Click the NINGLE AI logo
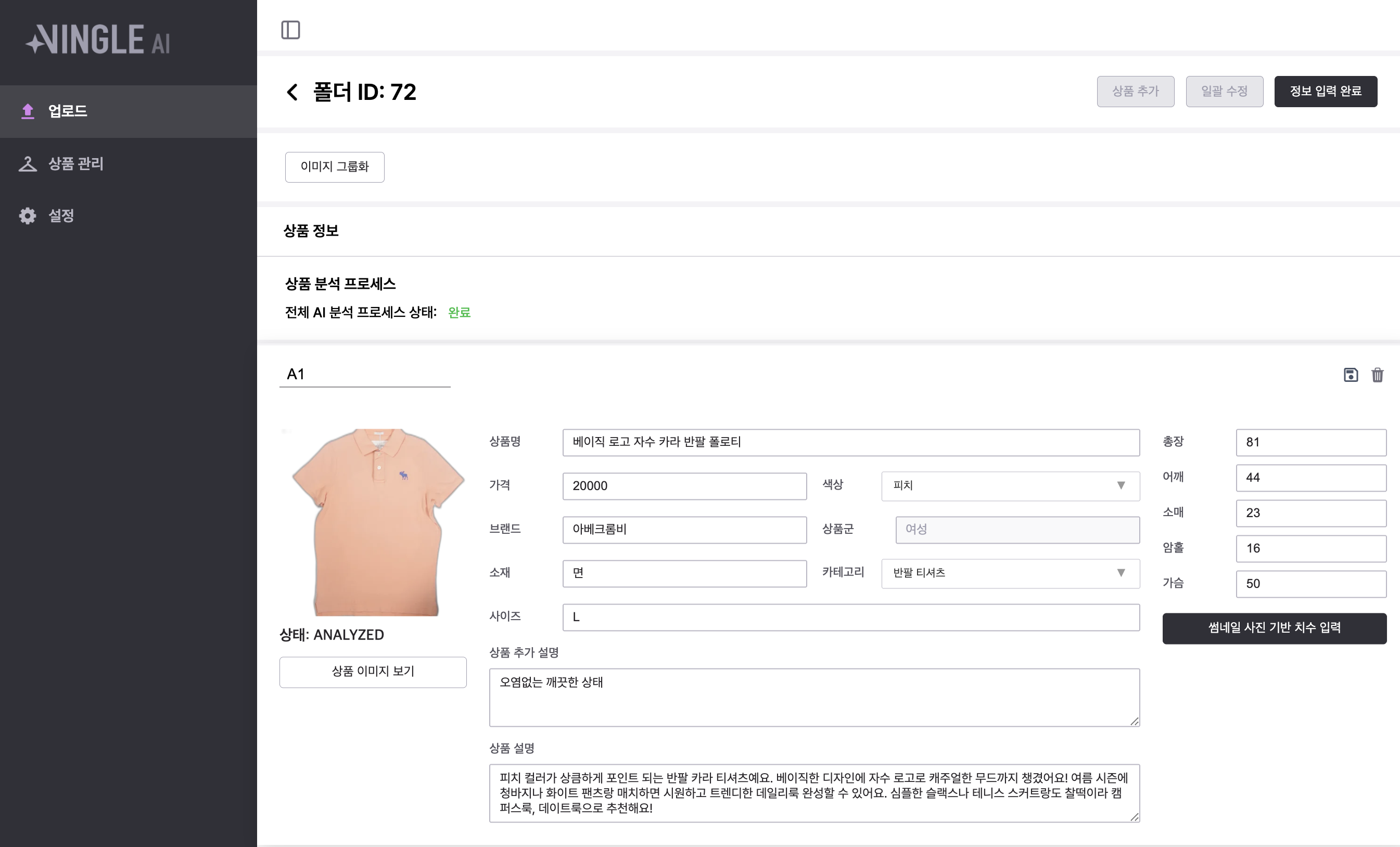Screen dimensions: 1400x847 (98, 40)
